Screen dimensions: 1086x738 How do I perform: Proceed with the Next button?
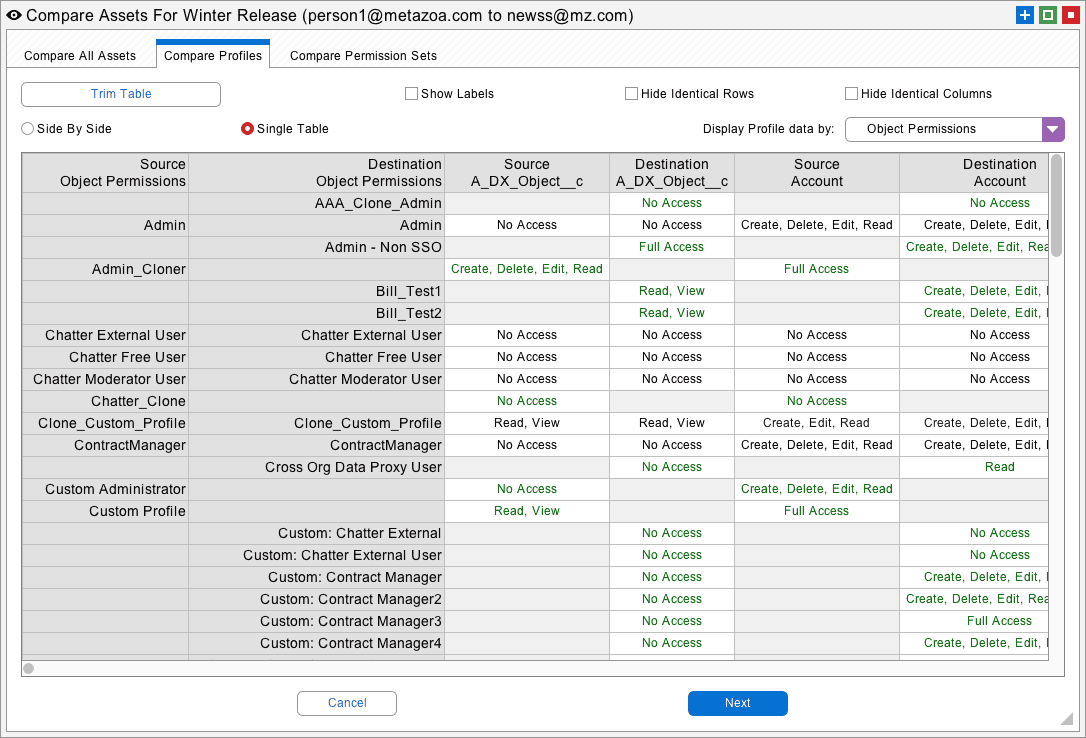click(738, 703)
